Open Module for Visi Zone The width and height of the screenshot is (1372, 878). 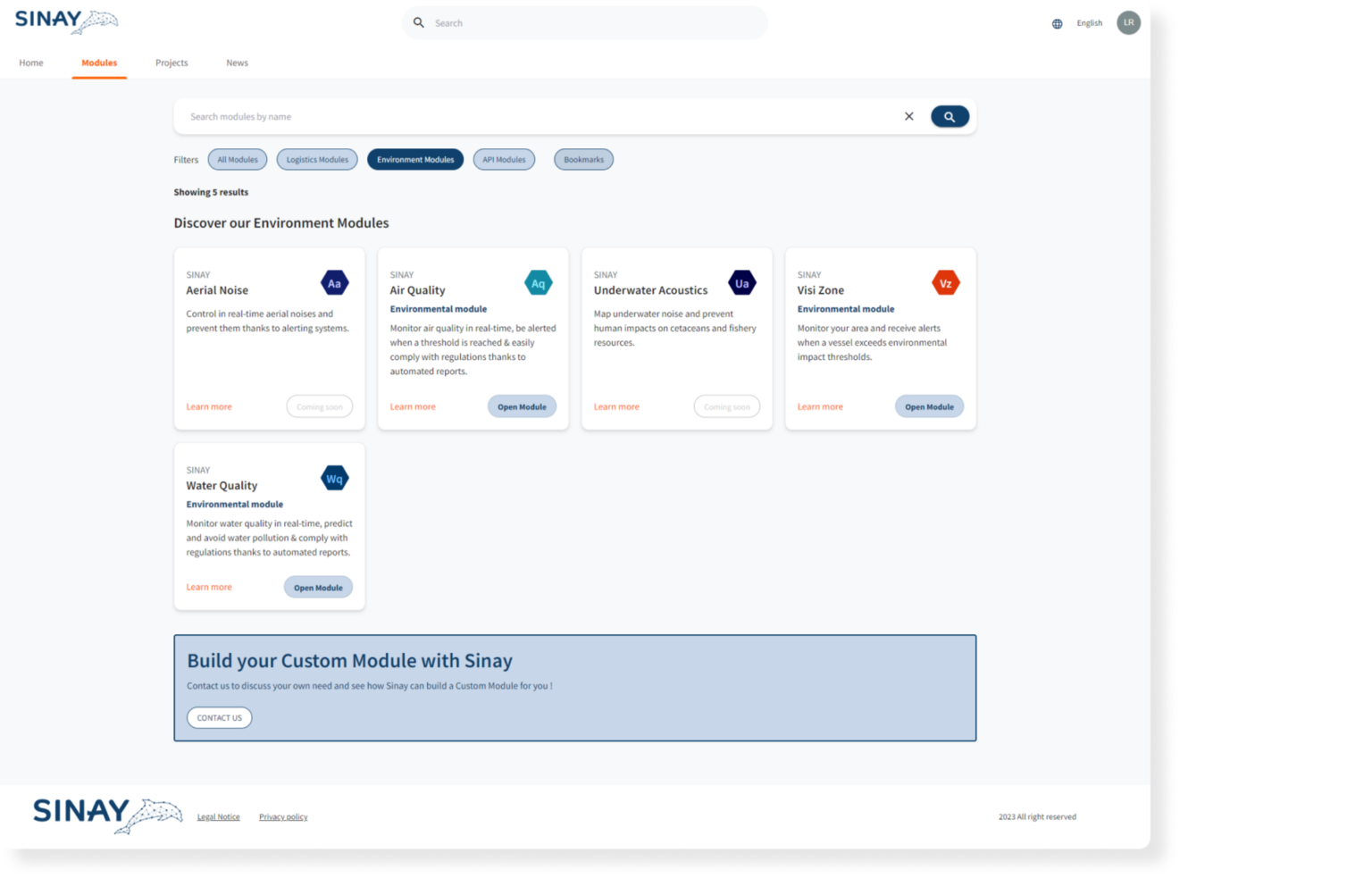(929, 406)
